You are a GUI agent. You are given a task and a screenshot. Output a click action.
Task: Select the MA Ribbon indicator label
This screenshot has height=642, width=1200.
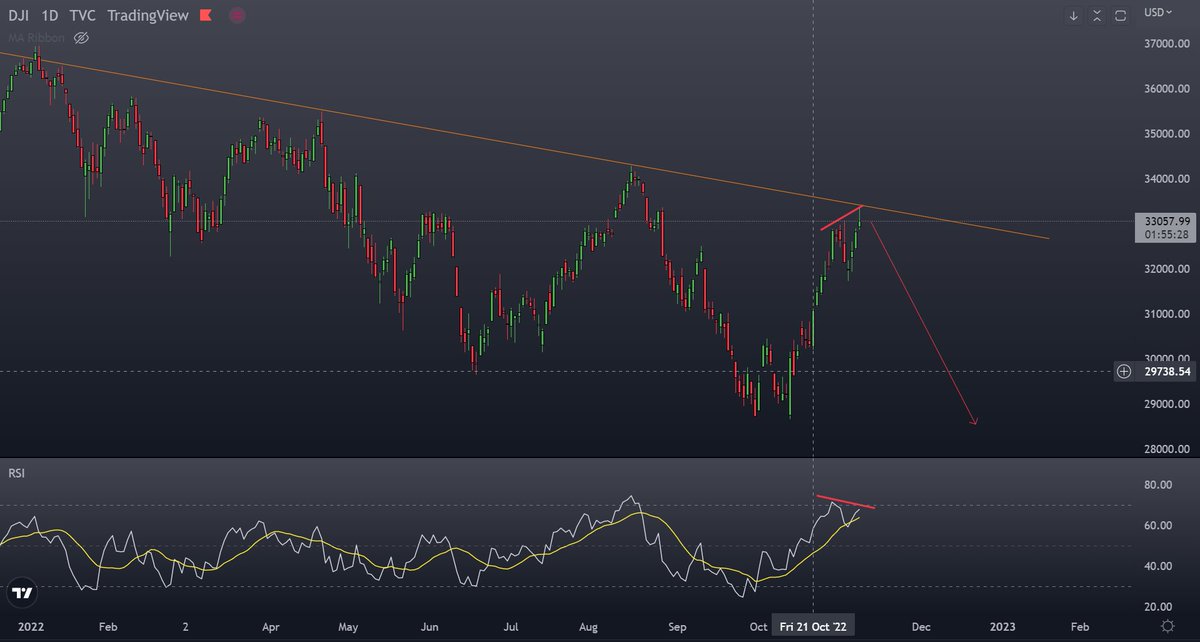[36, 38]
